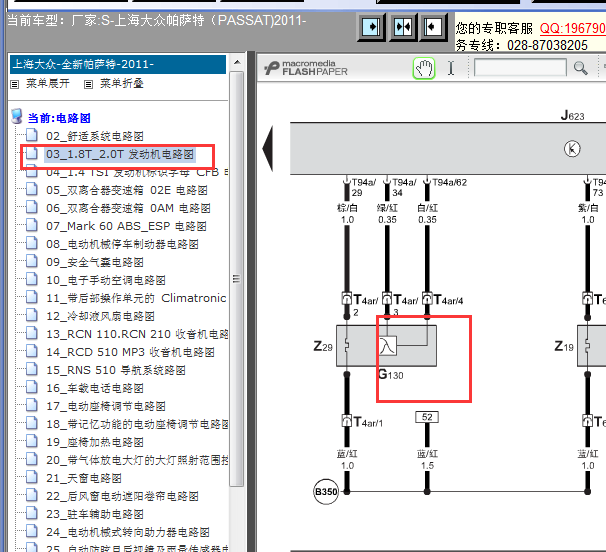Click the 蓝/红 1.5 wire label
Viewport: 606px width, 552px height.
point(427,460)
